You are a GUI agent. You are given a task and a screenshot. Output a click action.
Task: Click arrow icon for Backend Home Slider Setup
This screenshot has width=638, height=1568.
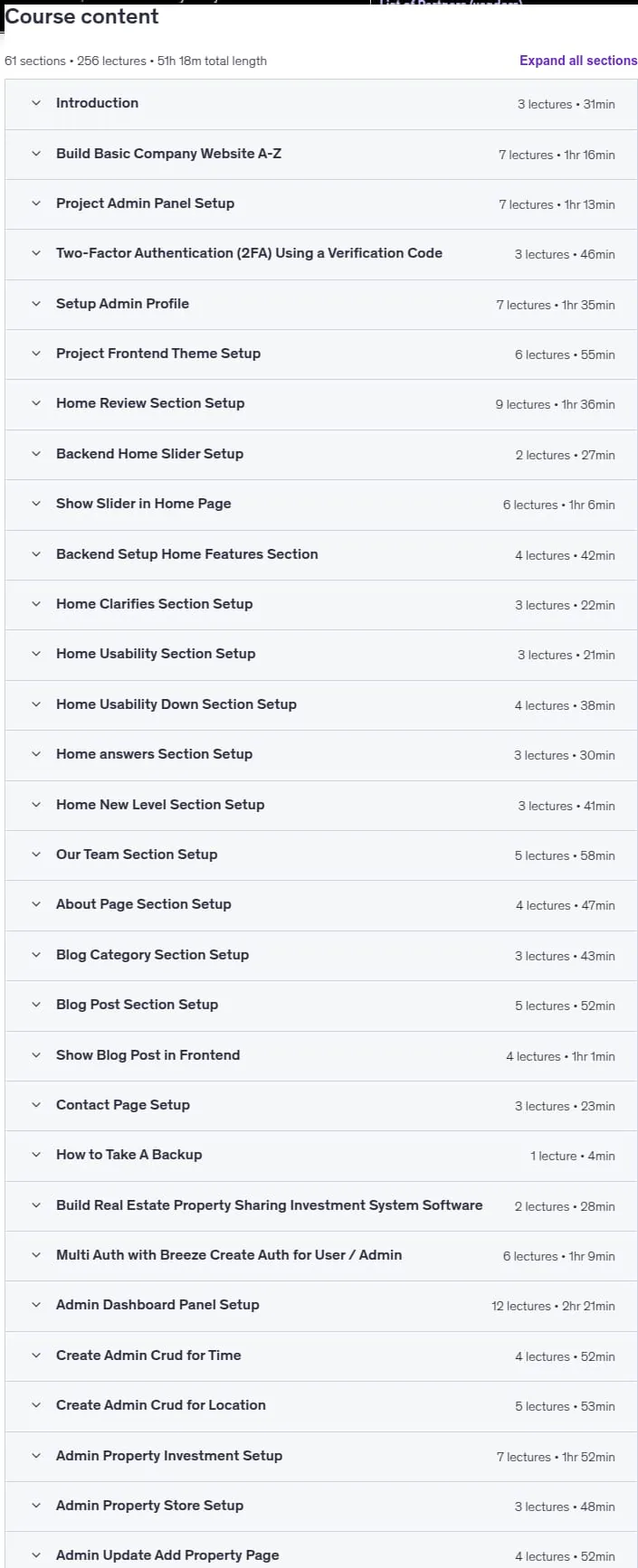[x=36, y=454]
